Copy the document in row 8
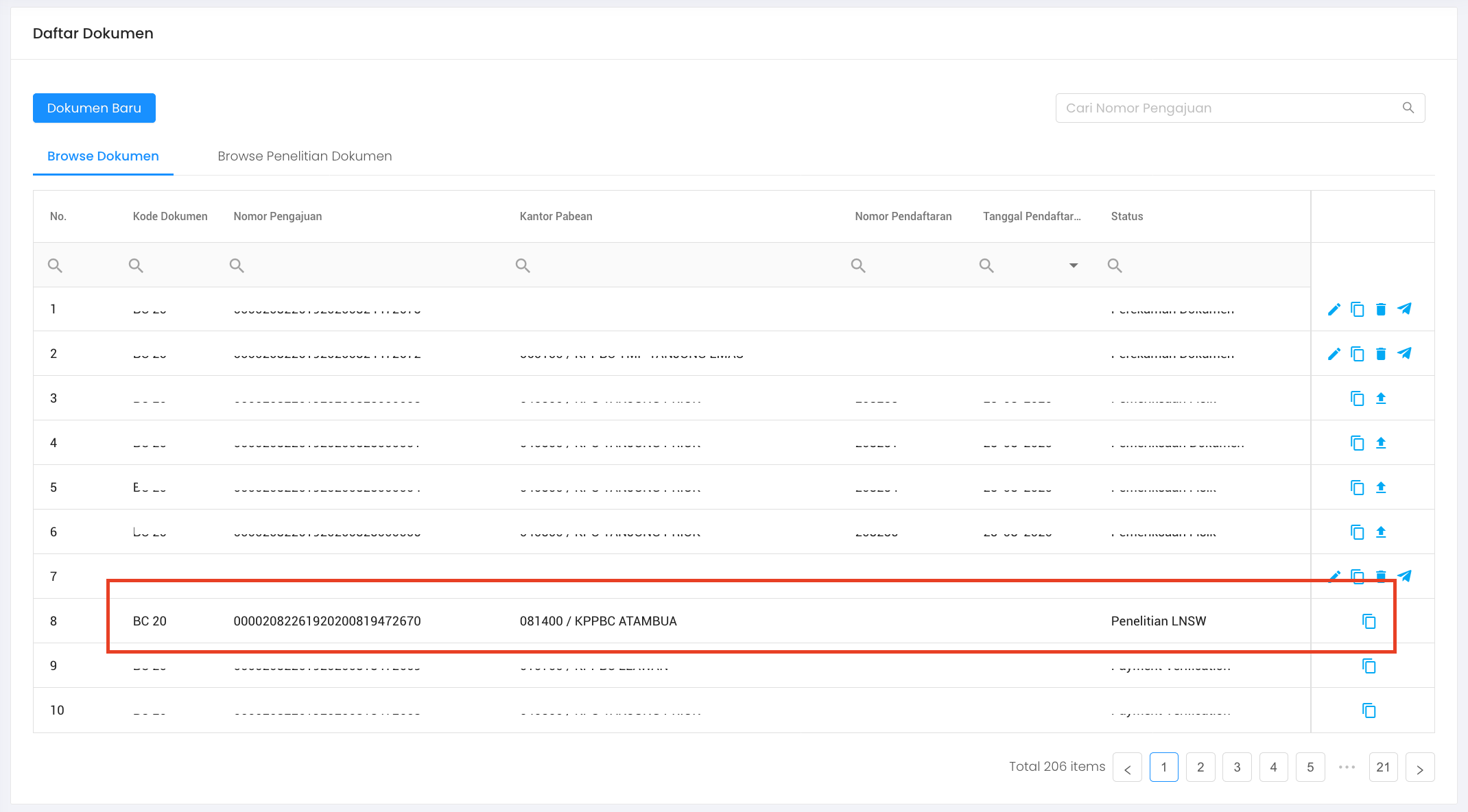Image resolution: width=1468 pixels, height=812 pixels. [x=1369, y=621]
